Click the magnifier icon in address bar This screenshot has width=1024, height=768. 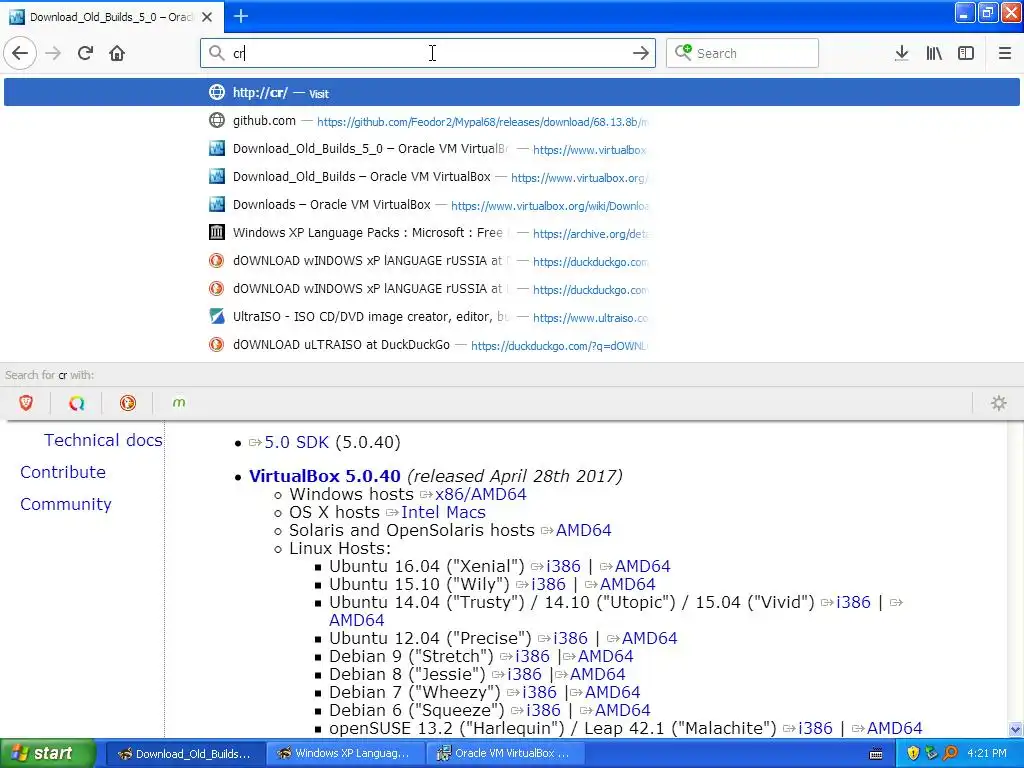click(x=216, y=53)
